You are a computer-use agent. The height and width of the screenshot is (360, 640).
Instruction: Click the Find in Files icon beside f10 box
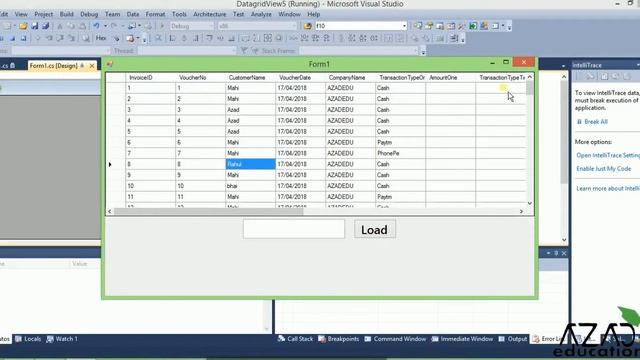[307, 26]
